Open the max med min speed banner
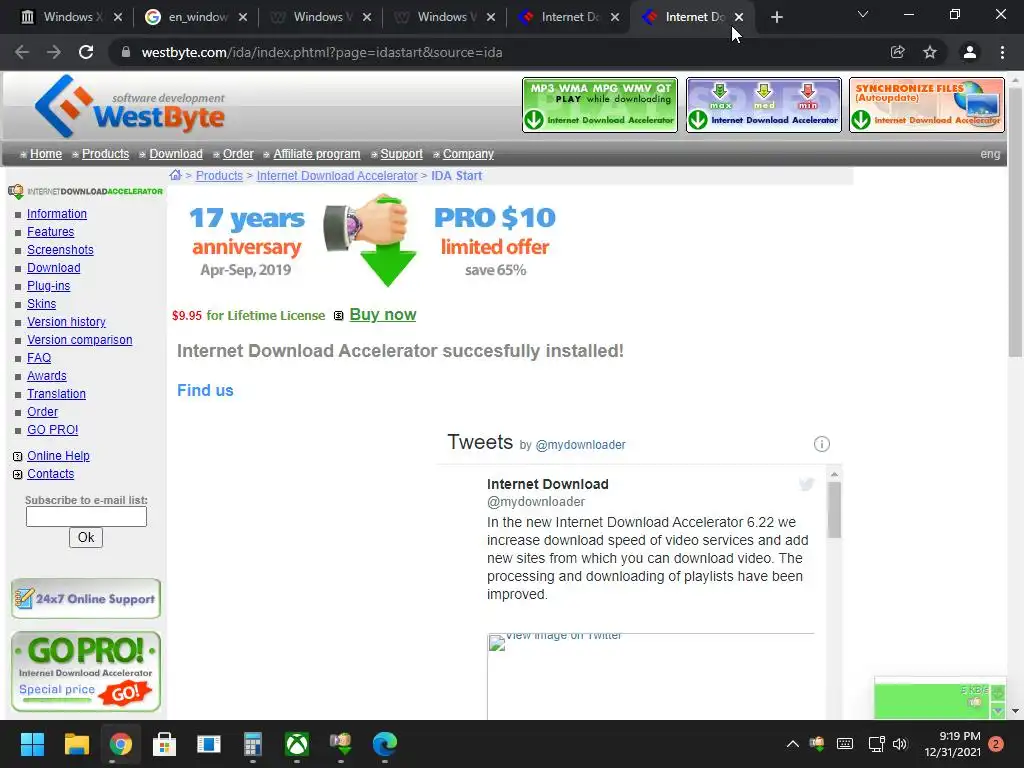 763,105
